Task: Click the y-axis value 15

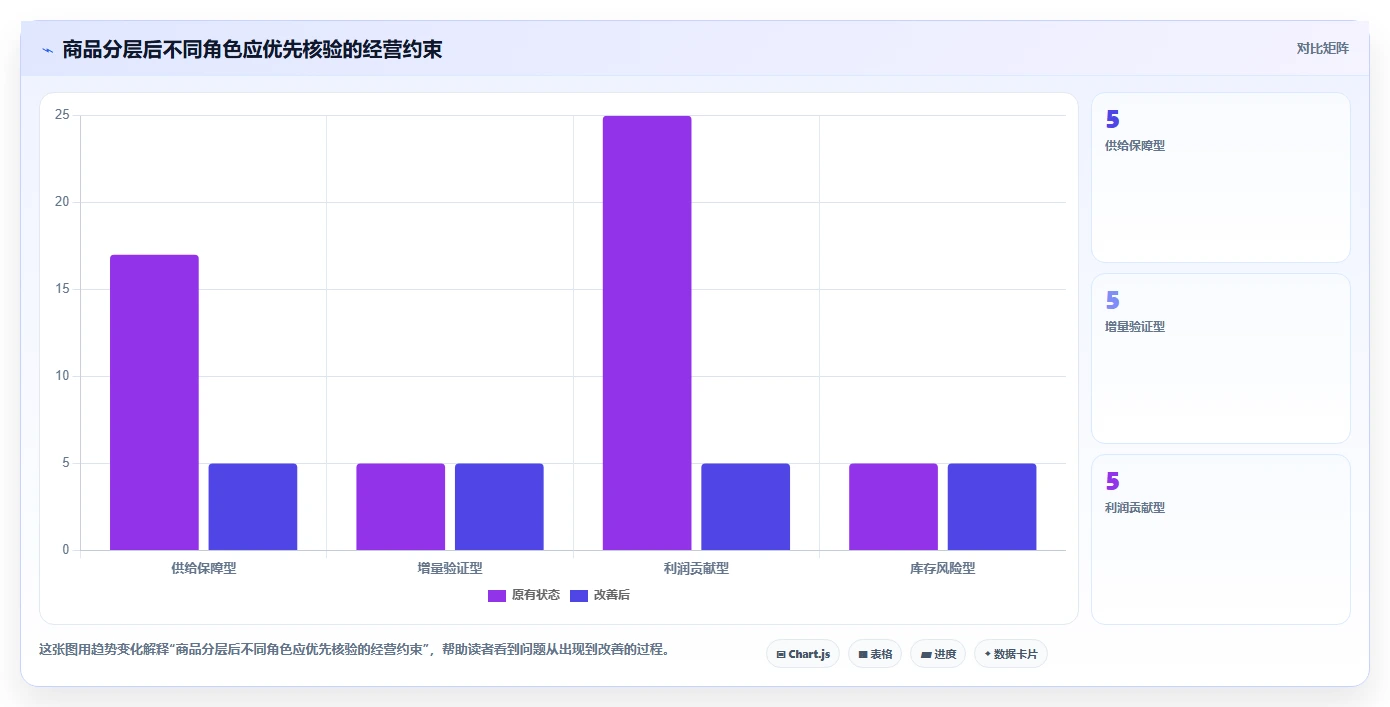Action: [x=62, y=289]
